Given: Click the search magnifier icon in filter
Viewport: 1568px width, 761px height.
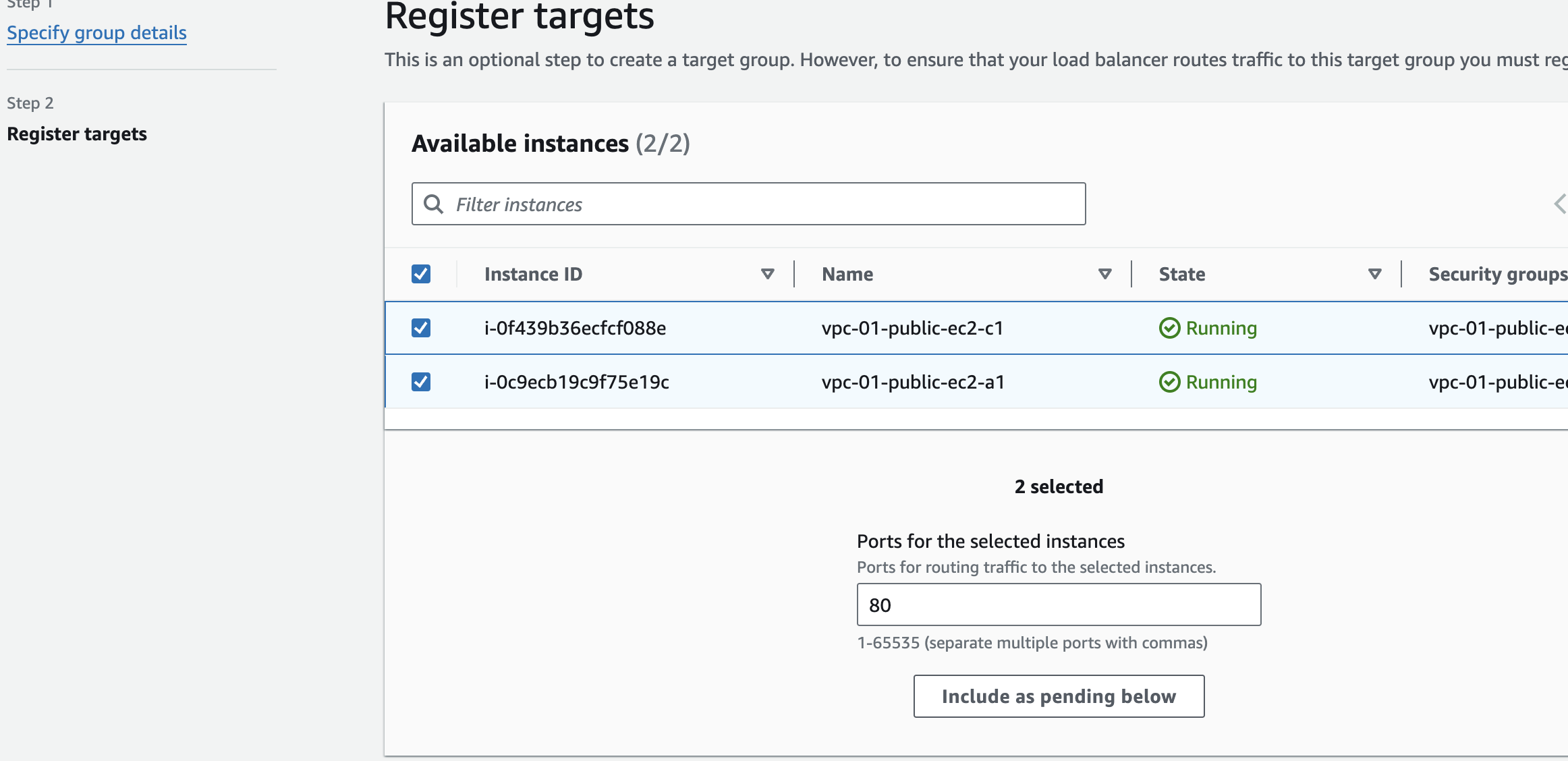Looking at the screenshot, I should coord(433,204).
